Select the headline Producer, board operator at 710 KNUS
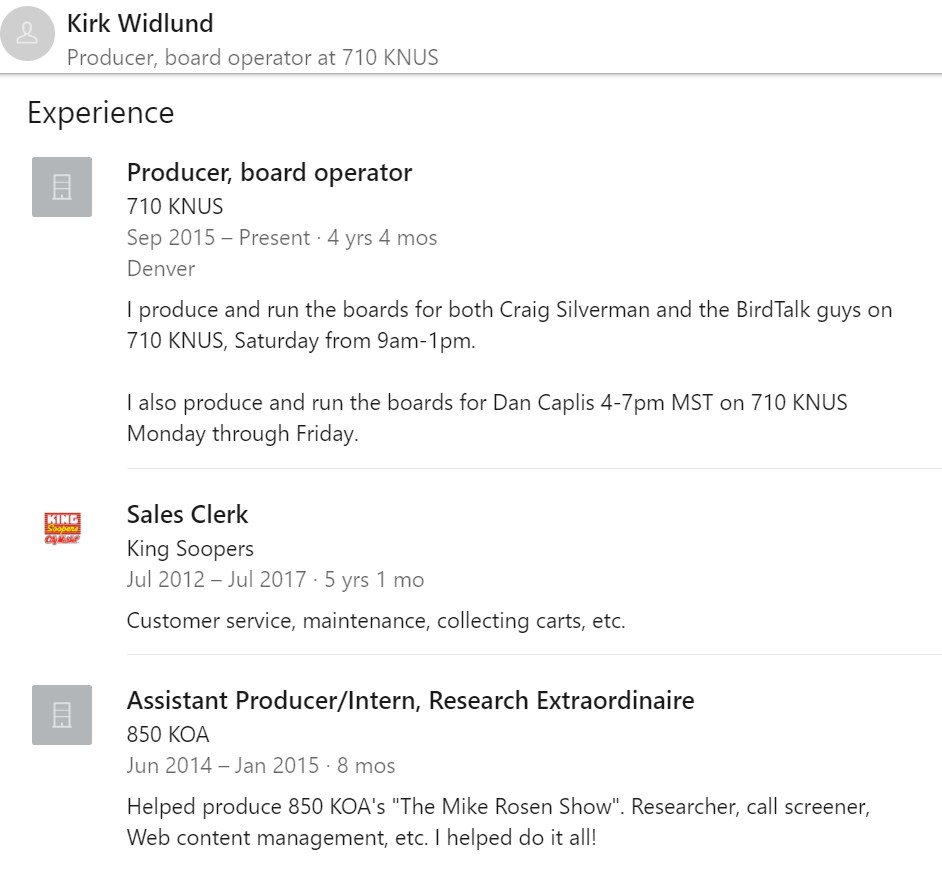The height and width of the screenshot is (872, 942). tap(252, 58)
